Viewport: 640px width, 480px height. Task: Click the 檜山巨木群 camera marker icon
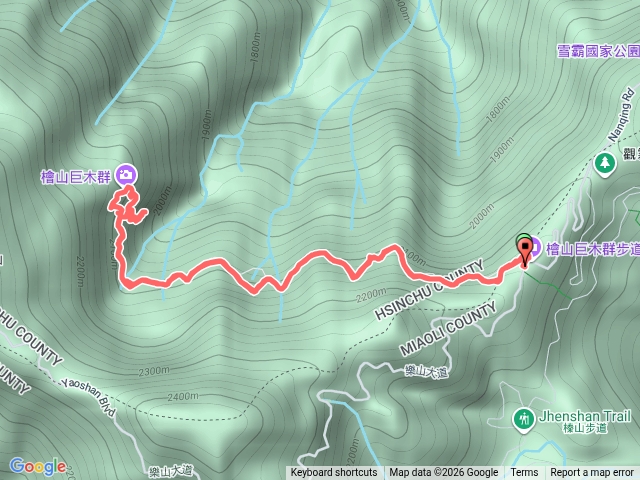click(126, 175)
